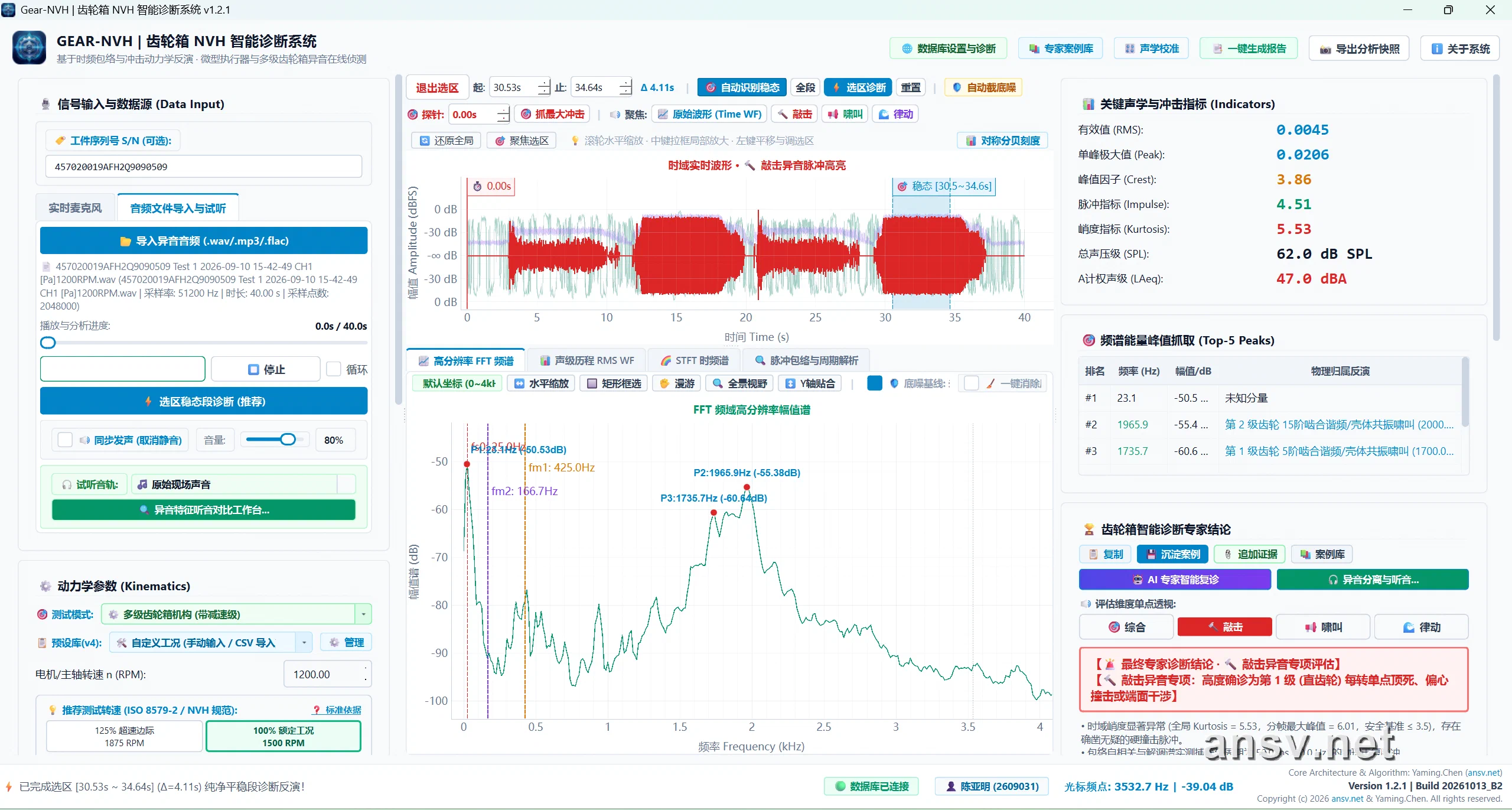The width and height of the screenshot is (1512, 810).
Task: Activate the 漫游 pan tool
Action: (676, 383)
